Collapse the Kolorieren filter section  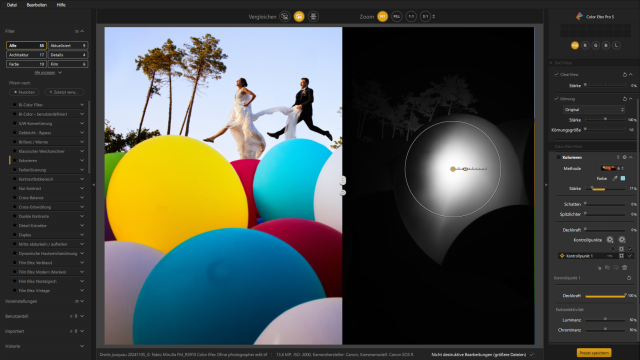631,157
